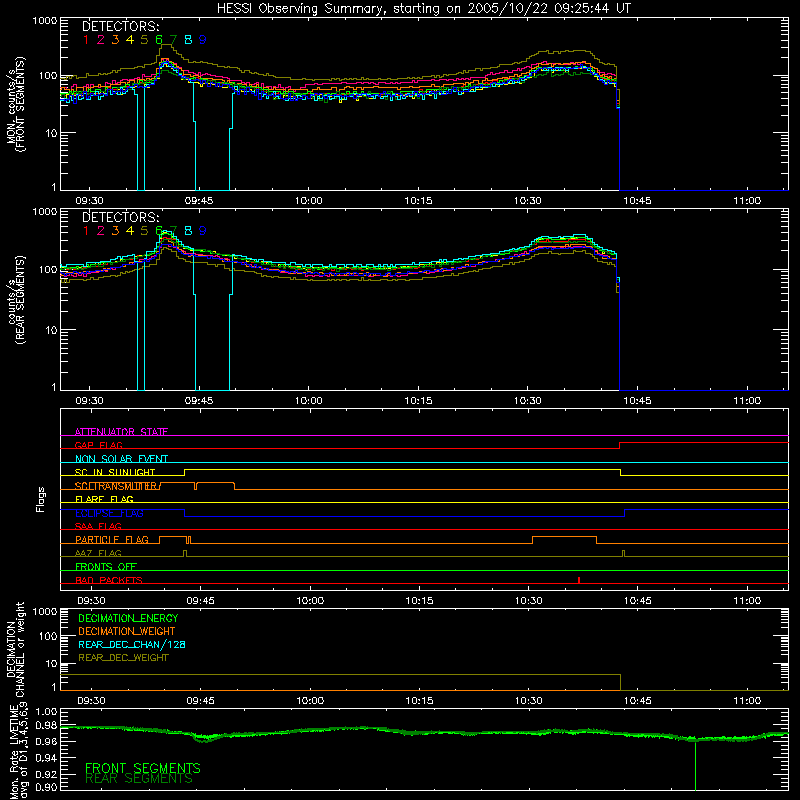Click the ATTENUATOR_STATE flag label
The image size is (800, 800).
click(121, 432)
